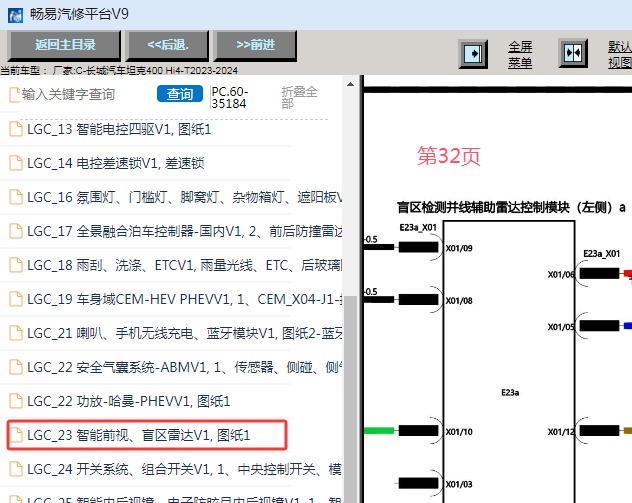
Task: Focus the 输入关键字查询 search field
Action: pyautogui.click(x=68, y=94)
